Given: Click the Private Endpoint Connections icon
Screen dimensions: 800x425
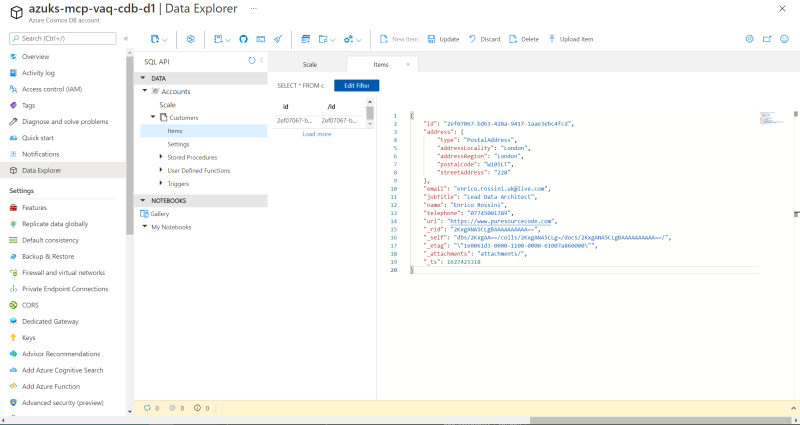Looking at the screenshot, I should [x=14, y=289].
